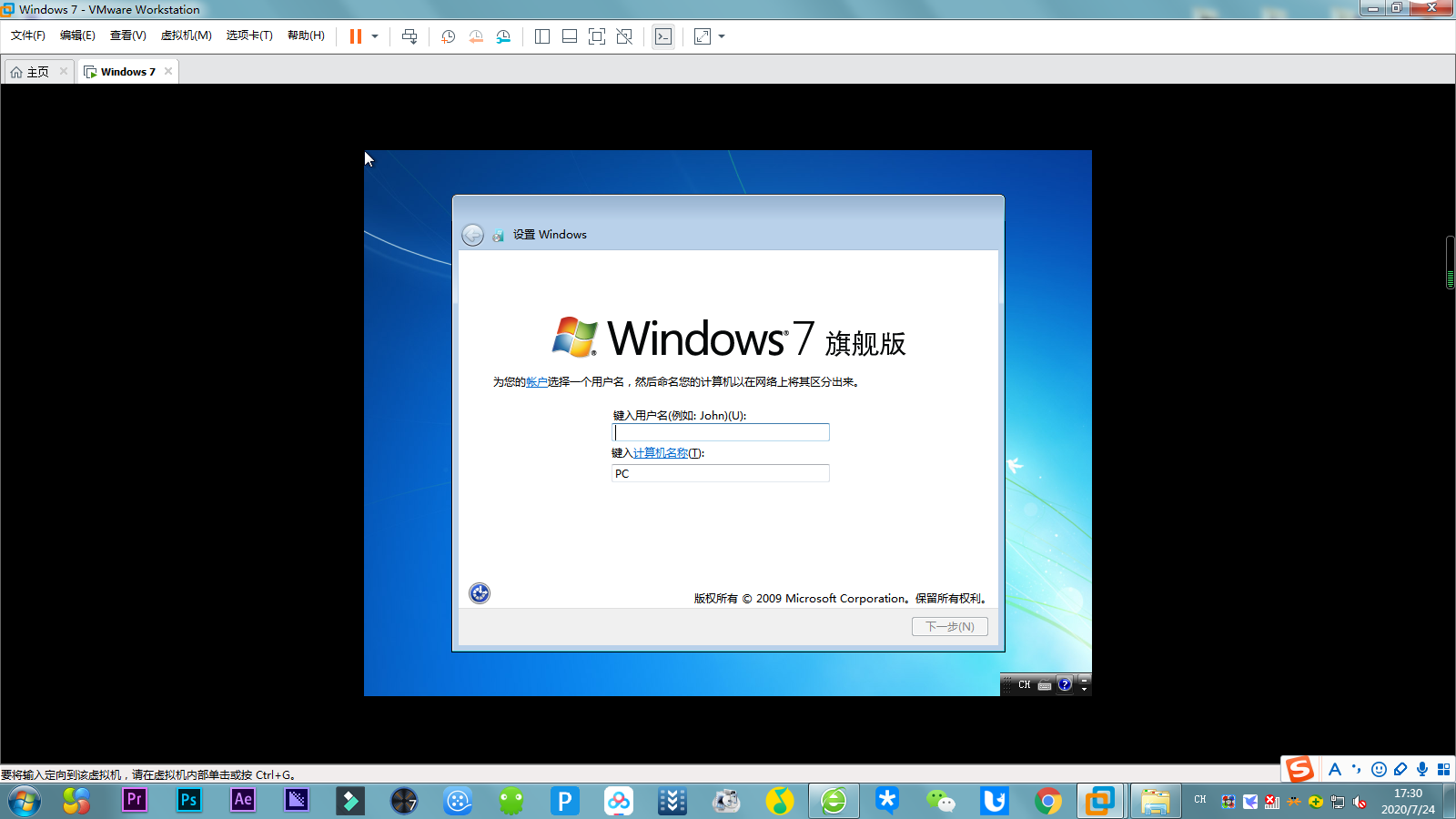This screenshot has height=819, width=1456.
Task: Open the QQ Music taskbar icon
Action: pos(780,801)
